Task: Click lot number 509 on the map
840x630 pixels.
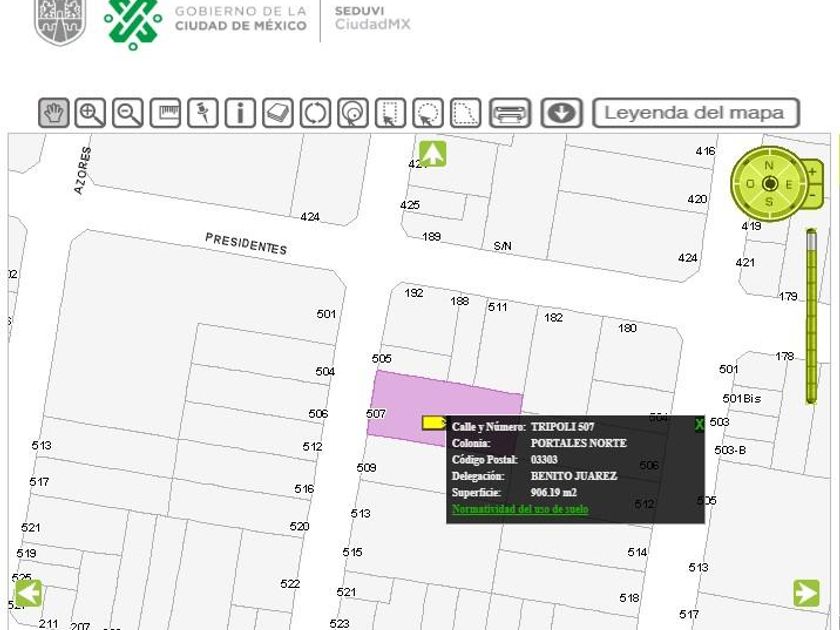Action: click(366, 468)
